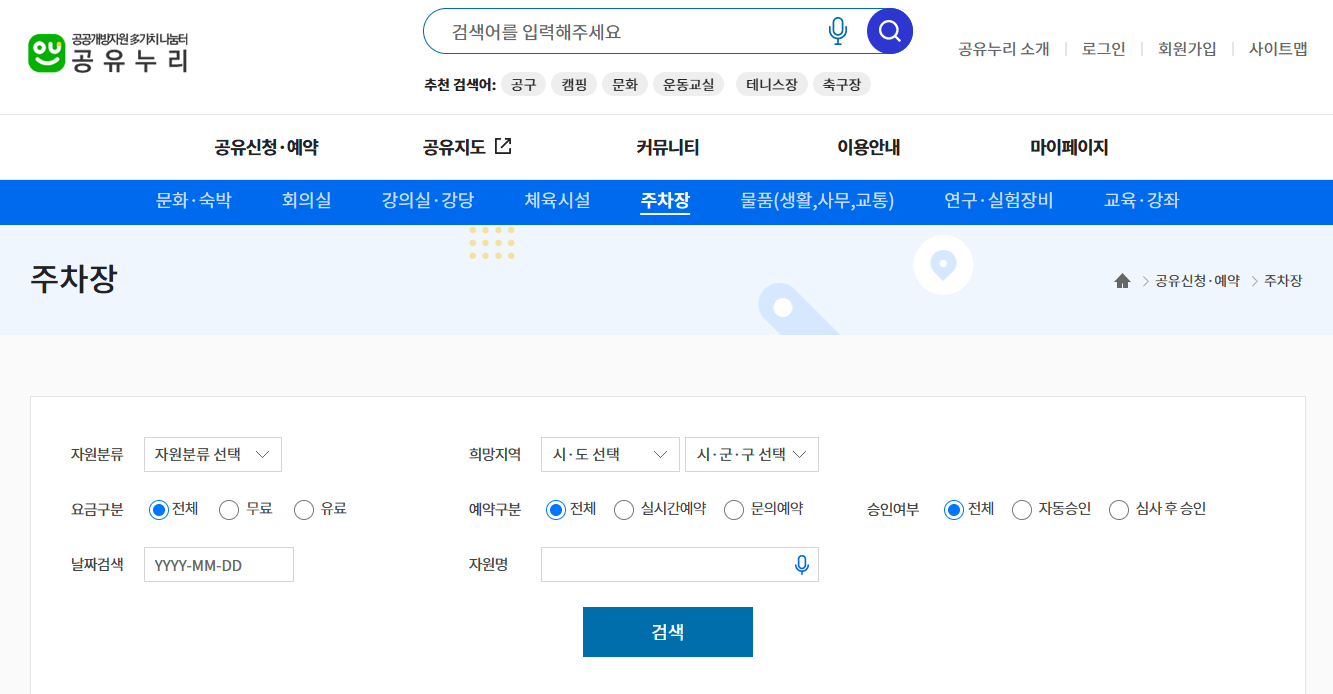
Task: Open the 마이페이지 menu
Action: point(1067,147)
